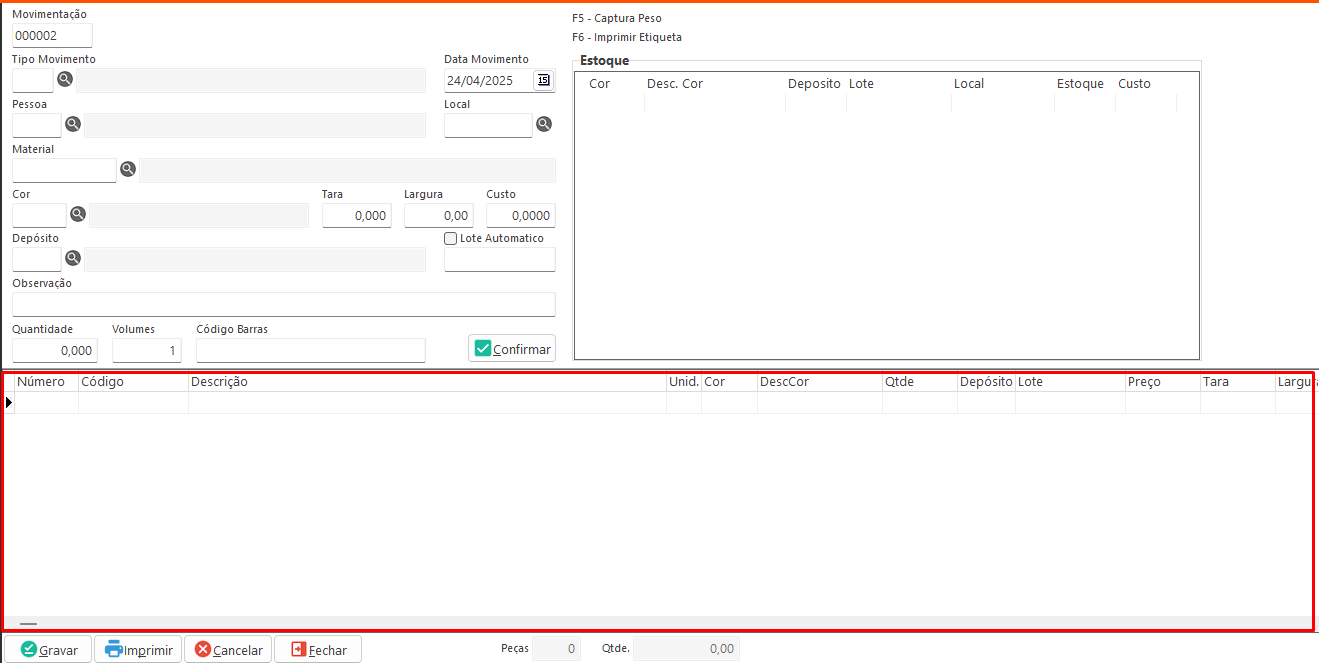The width and height of the screenshot is (1319, 663).
Task: Click the Observação text field
Action: [283, 305]
